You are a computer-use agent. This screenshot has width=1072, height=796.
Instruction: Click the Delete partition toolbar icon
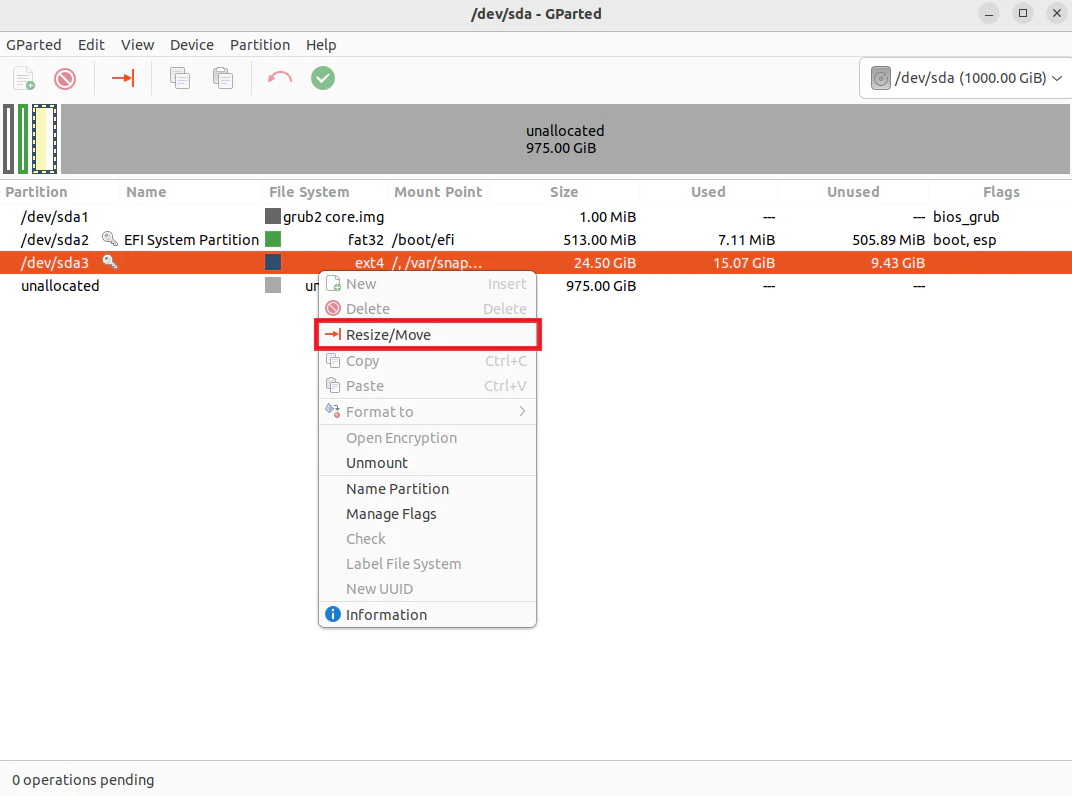(x=65, y=78)
